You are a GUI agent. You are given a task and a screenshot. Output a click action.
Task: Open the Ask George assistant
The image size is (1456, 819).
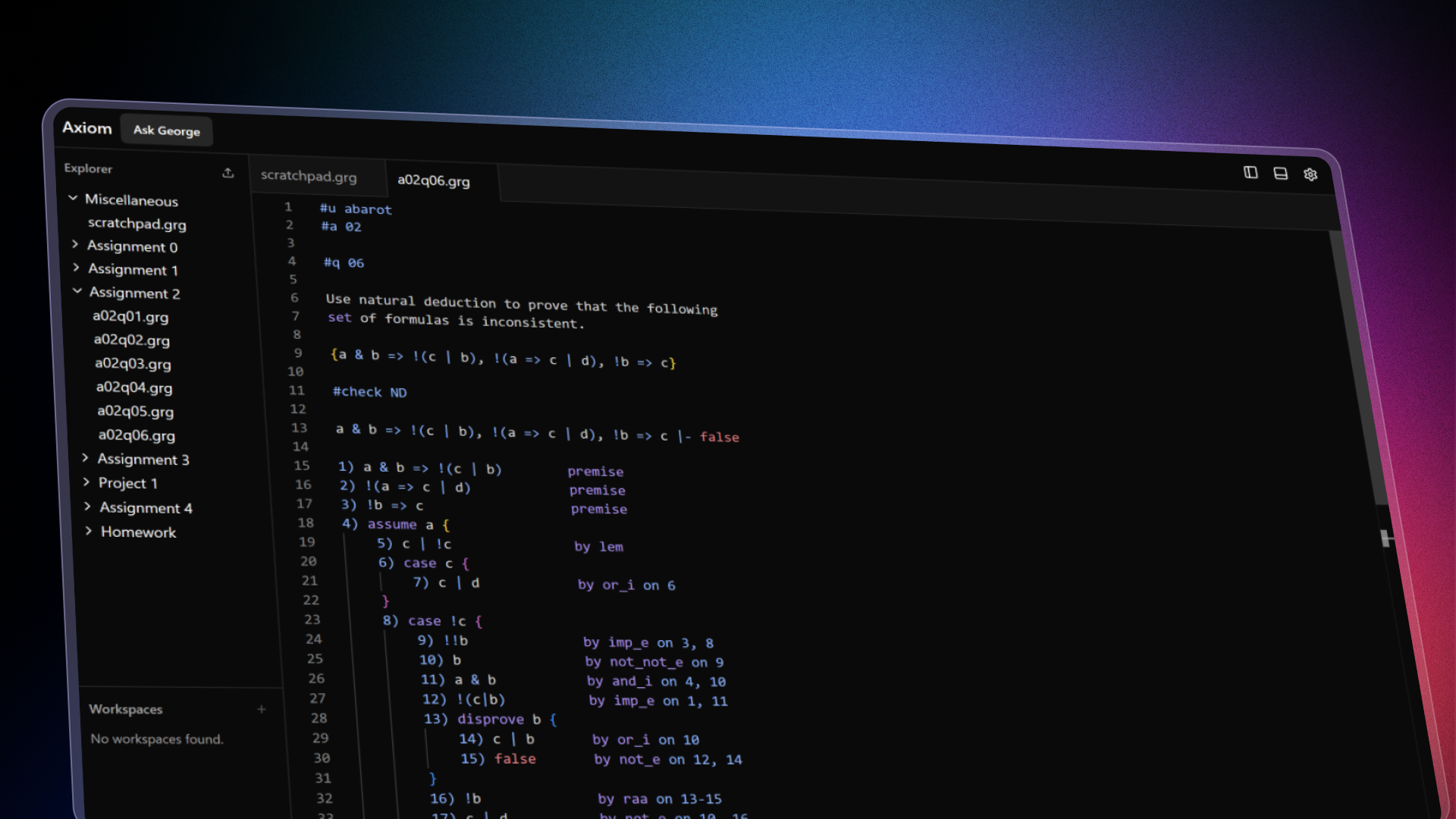tap(167, 130)
